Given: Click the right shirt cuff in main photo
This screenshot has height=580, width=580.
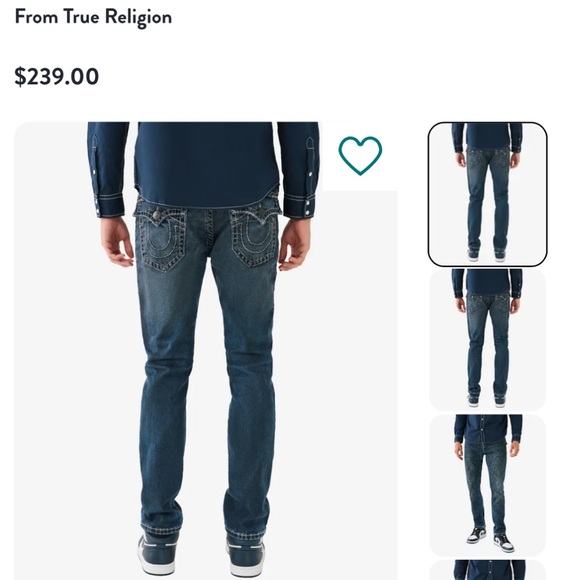Looking at the screenshot, I should tap(299, 205).
